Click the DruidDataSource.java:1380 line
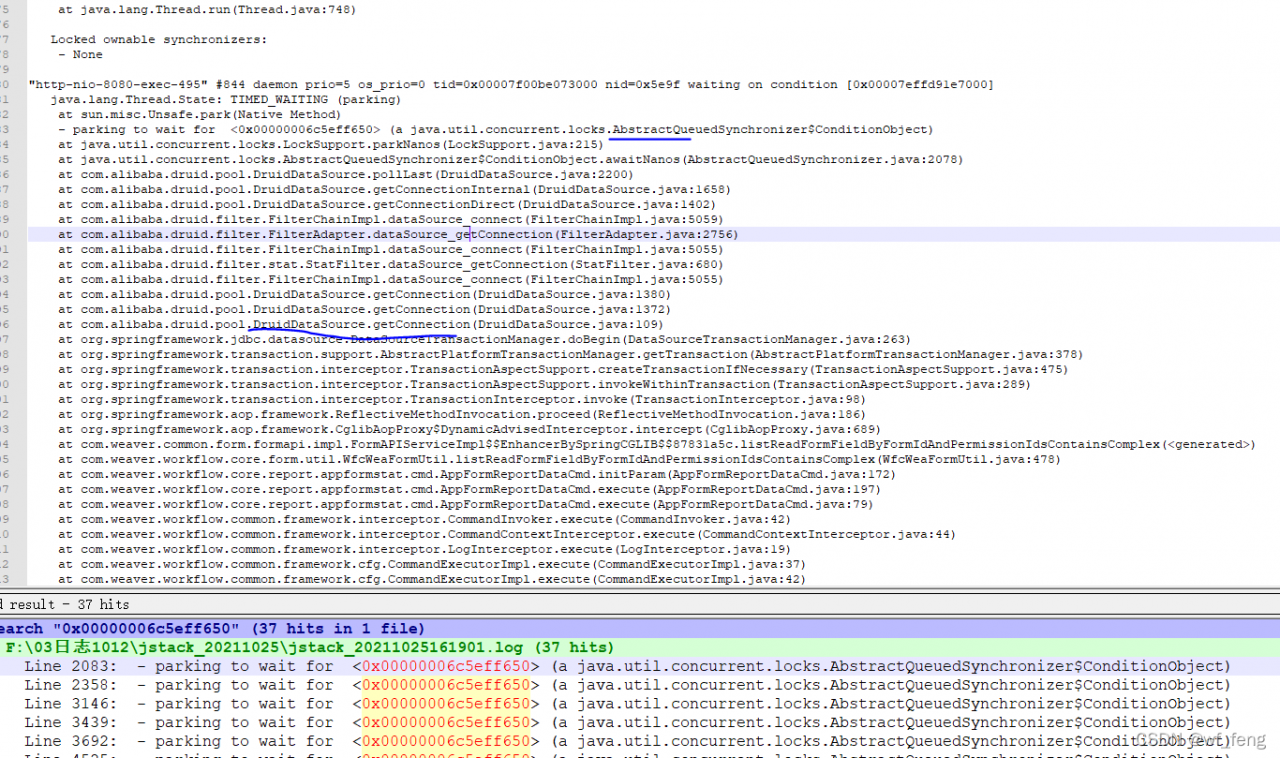Image resolution: width=1280 pixels, height=758 pixels. 364,294
